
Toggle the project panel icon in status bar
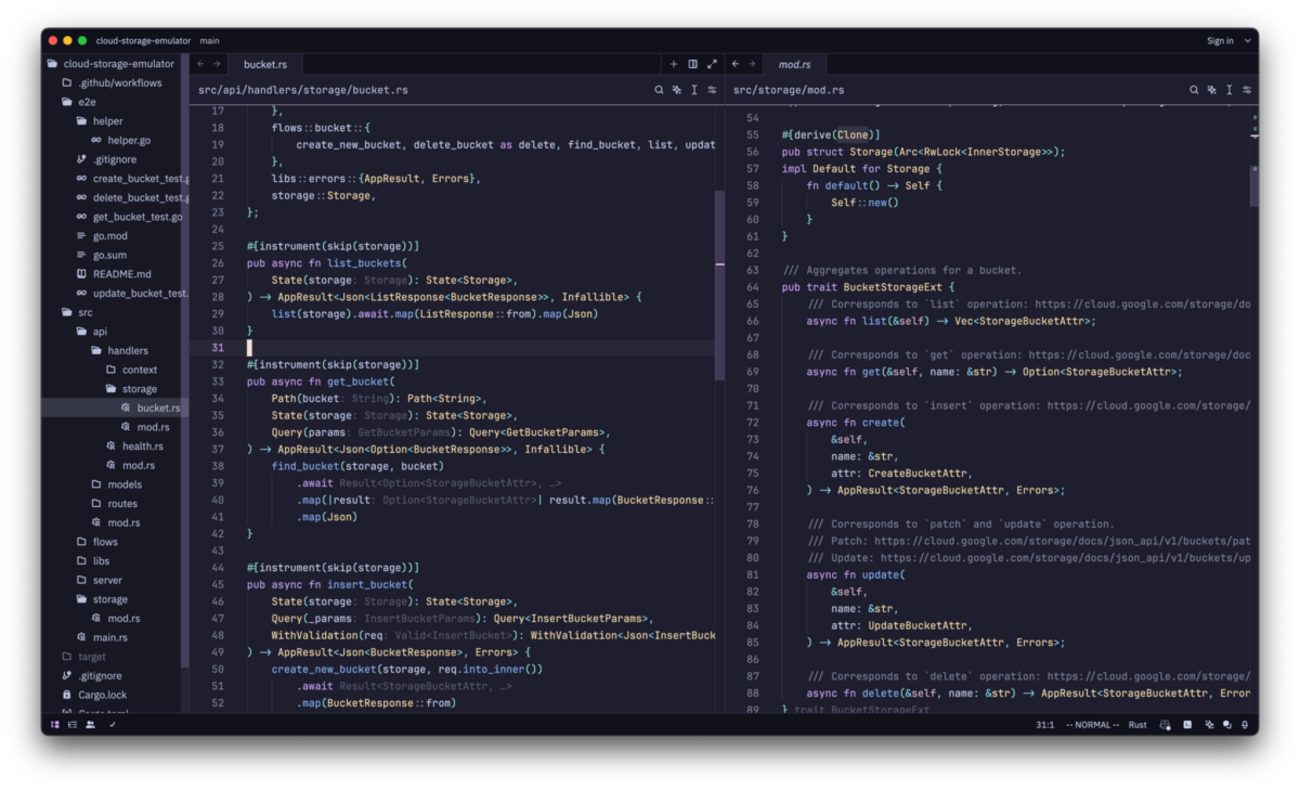point(55,725)
